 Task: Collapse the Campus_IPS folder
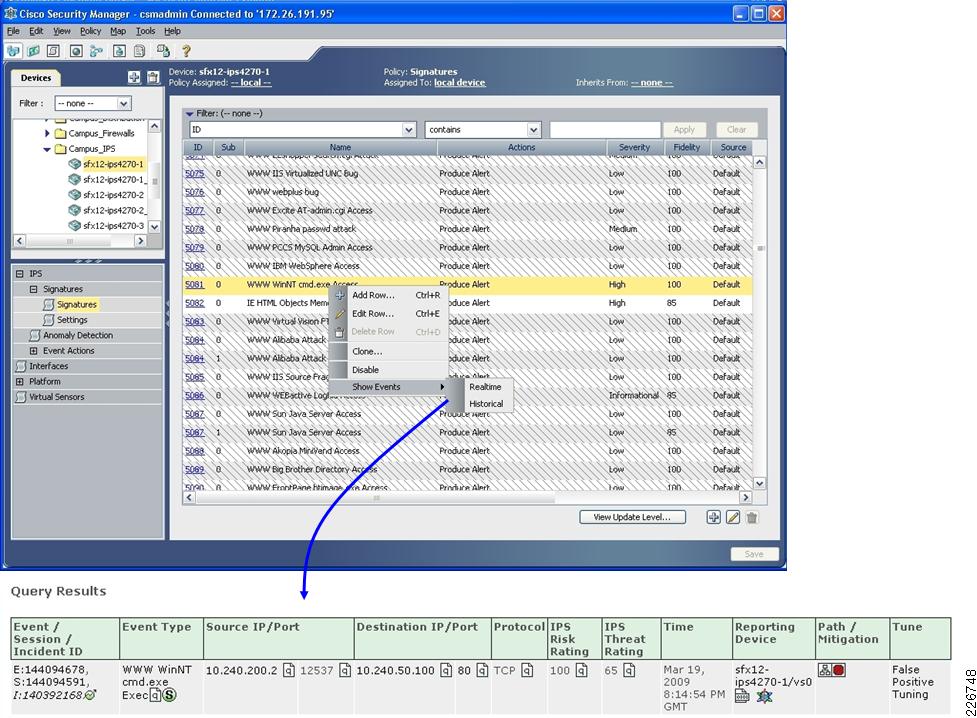pyautogui.click(x=47, y=149)
